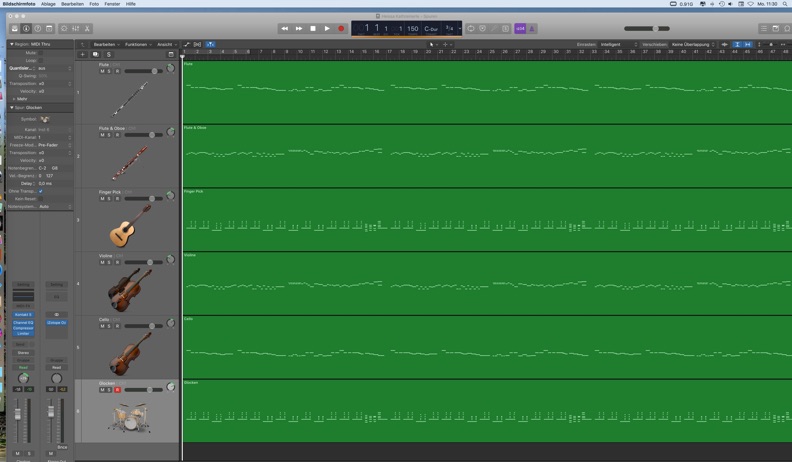792x462 pixels.
Task: Collapse the Region MIDI Thru section
Action: point(12,44)
